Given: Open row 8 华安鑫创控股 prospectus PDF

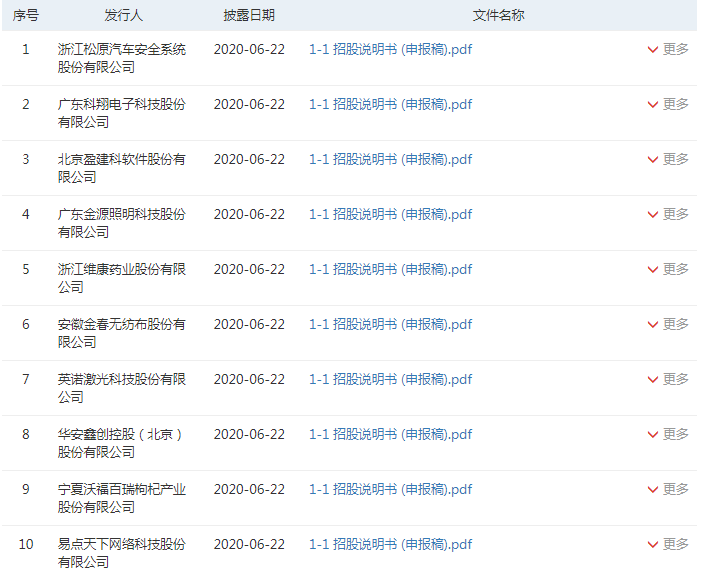Looking at the screenshot, I should coord(390,434).
